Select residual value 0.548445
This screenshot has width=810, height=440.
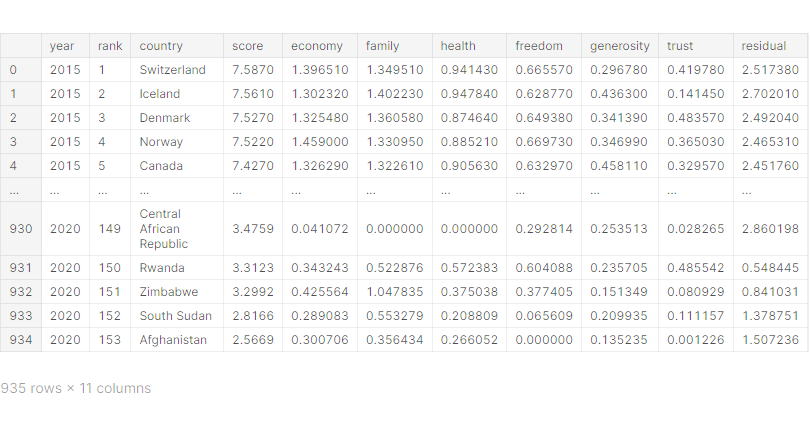pos(770,268)
